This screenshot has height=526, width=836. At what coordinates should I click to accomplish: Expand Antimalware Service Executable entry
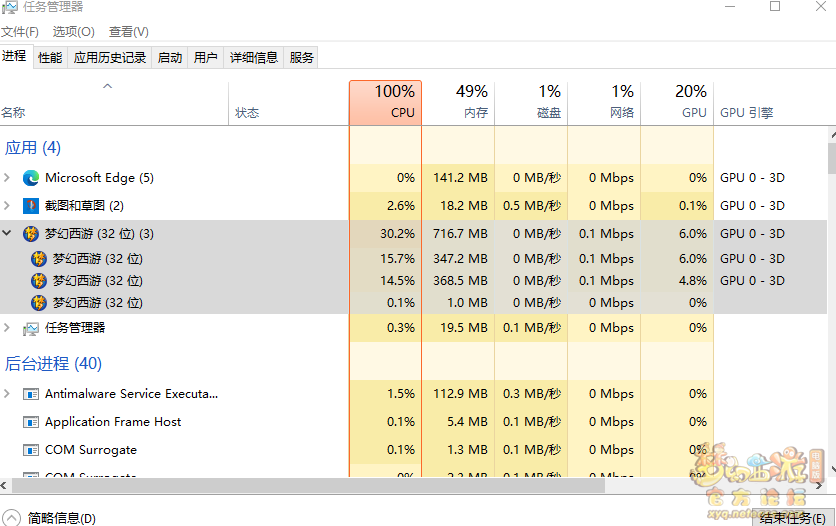pos(7,394)
